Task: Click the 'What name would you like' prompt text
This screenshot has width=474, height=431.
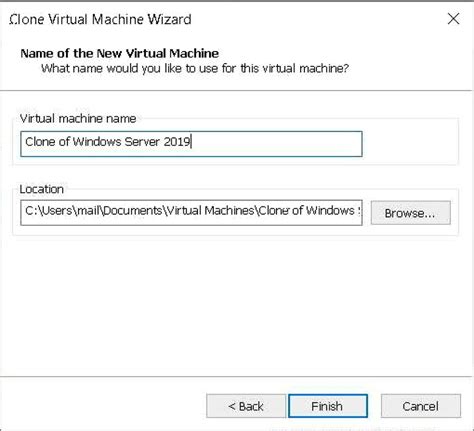Action: pos(195,68)
